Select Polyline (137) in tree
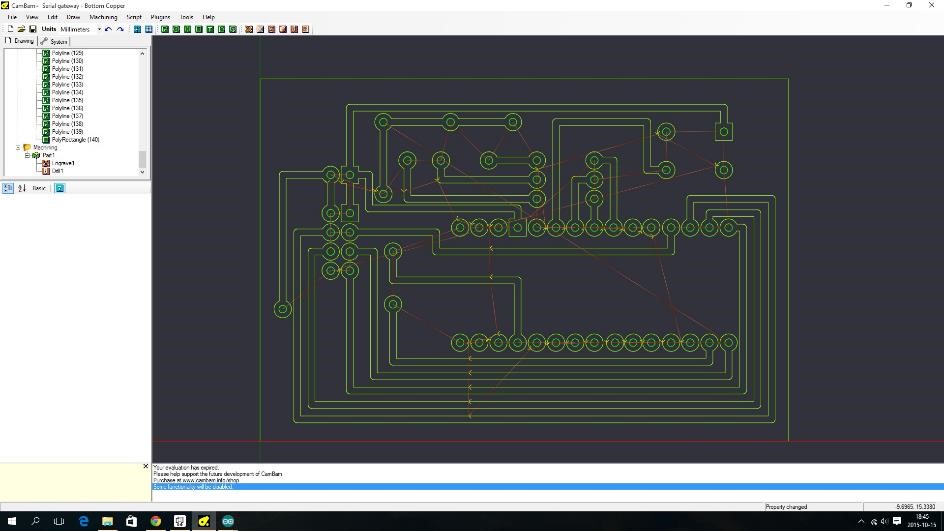This screenshot has width=944, height=531. click(67, 116)
